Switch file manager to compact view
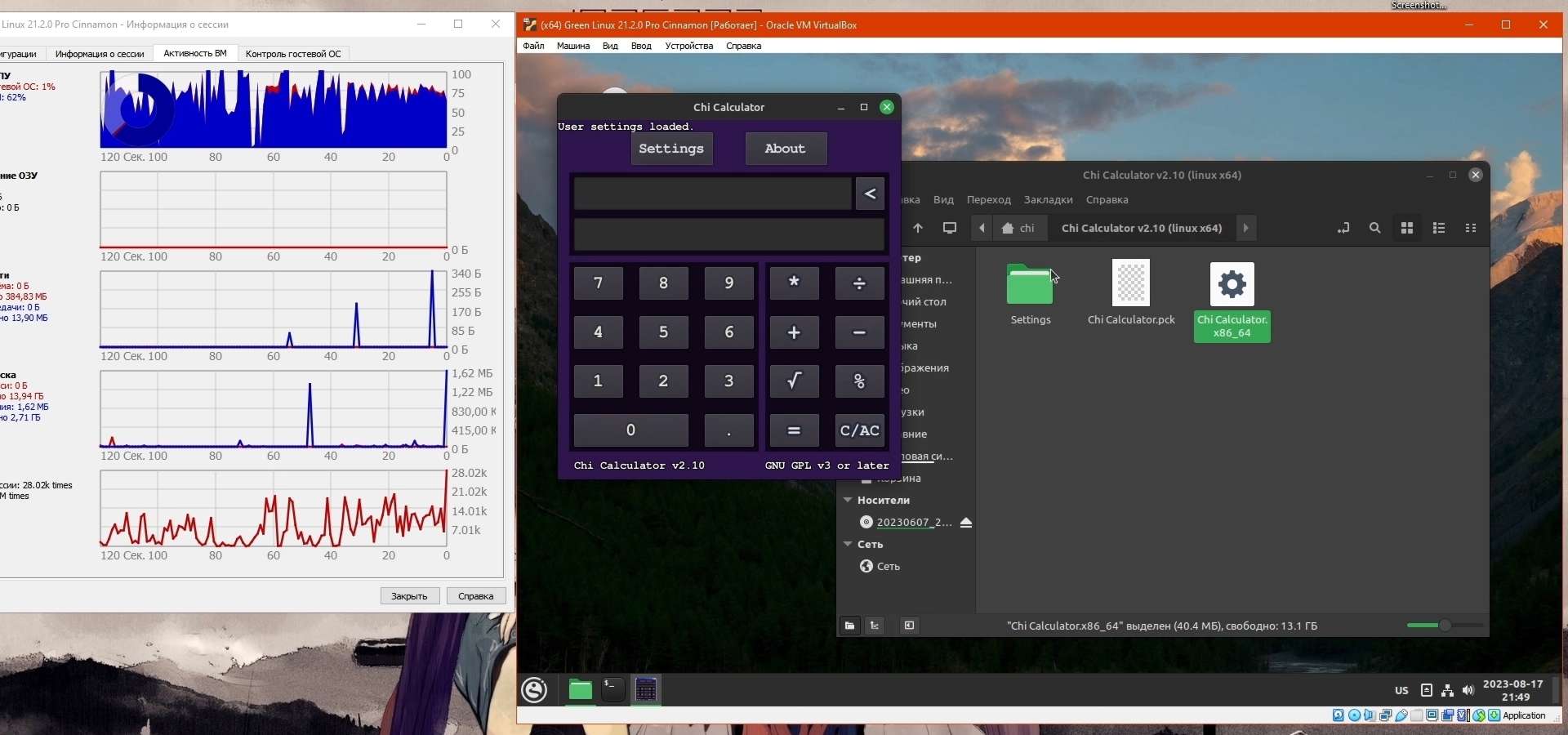1568x735 pixels. (x=1471, y=229)
